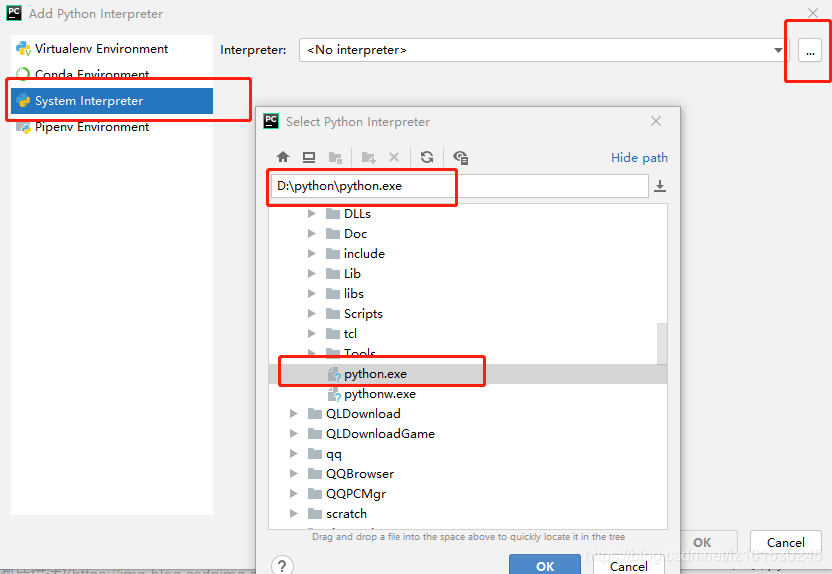Select System Interpreter
The height and width of the screenshot is (574, 832).
[x=112, y=101]
